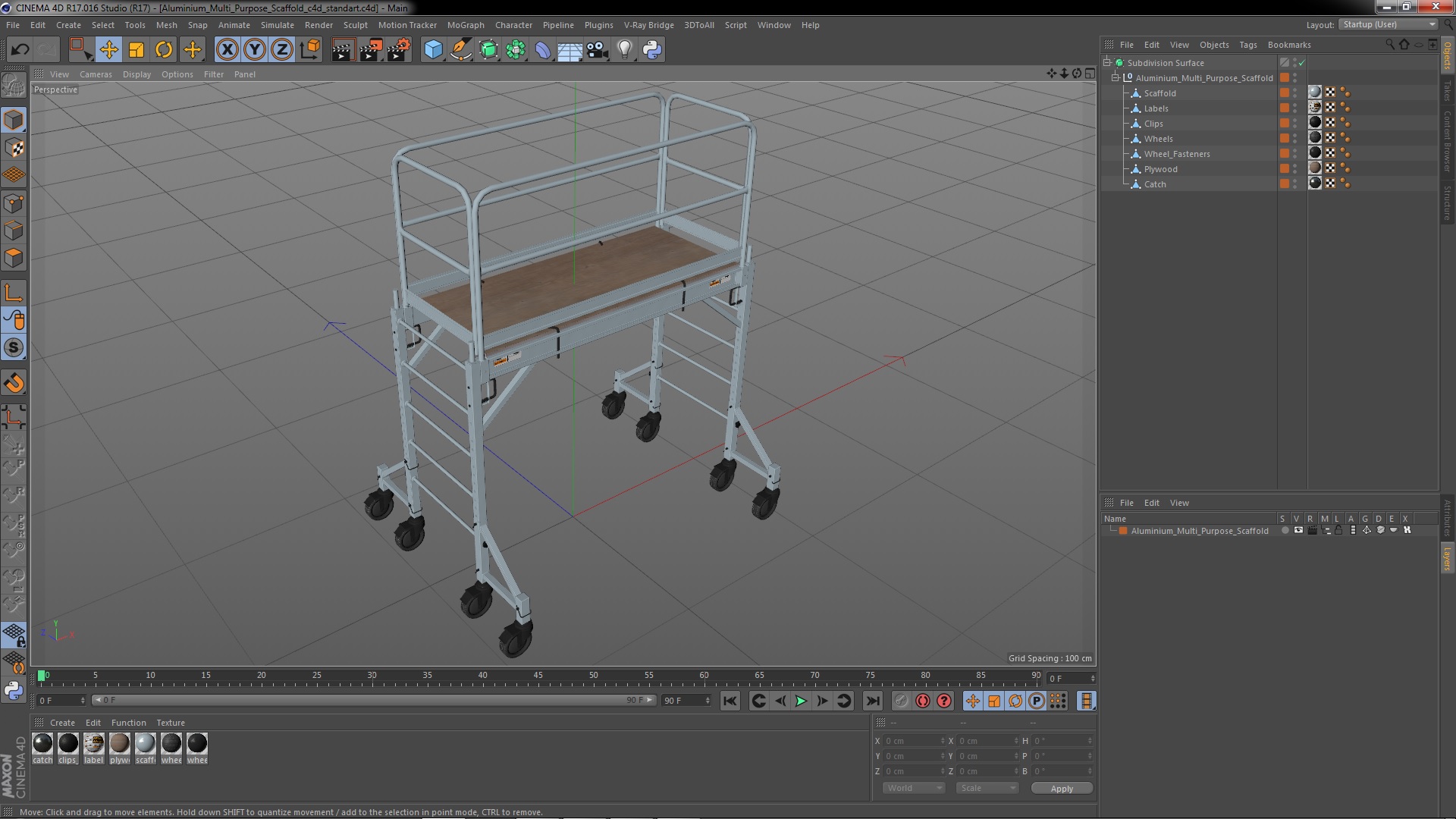Select the Move tool in the top toolbar
This screenshot has width=1456, height=819.
tap(108, 50)
